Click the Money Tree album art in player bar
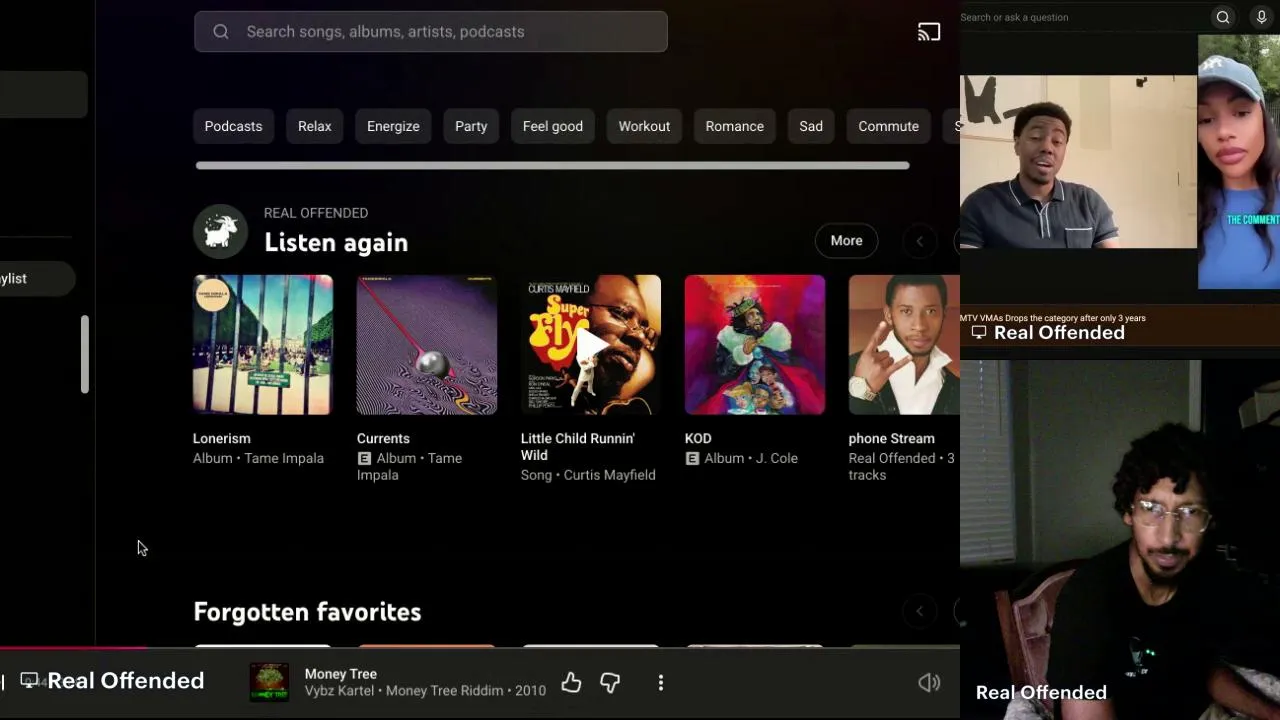 pos(269,682)
